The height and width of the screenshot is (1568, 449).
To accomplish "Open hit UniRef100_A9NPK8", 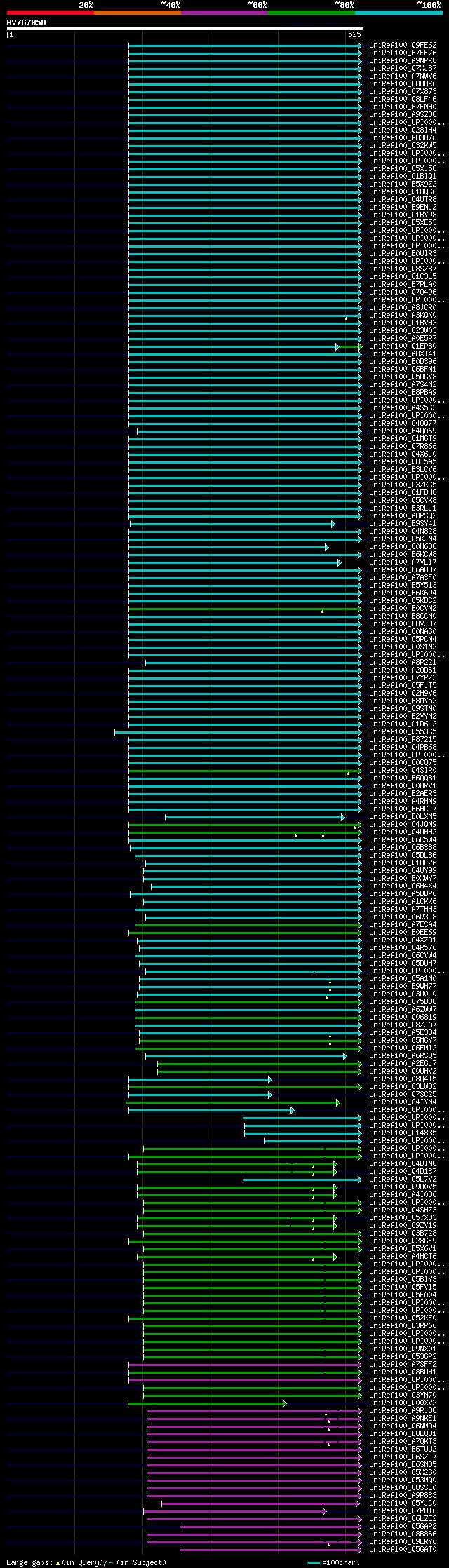I will (403, 61).
